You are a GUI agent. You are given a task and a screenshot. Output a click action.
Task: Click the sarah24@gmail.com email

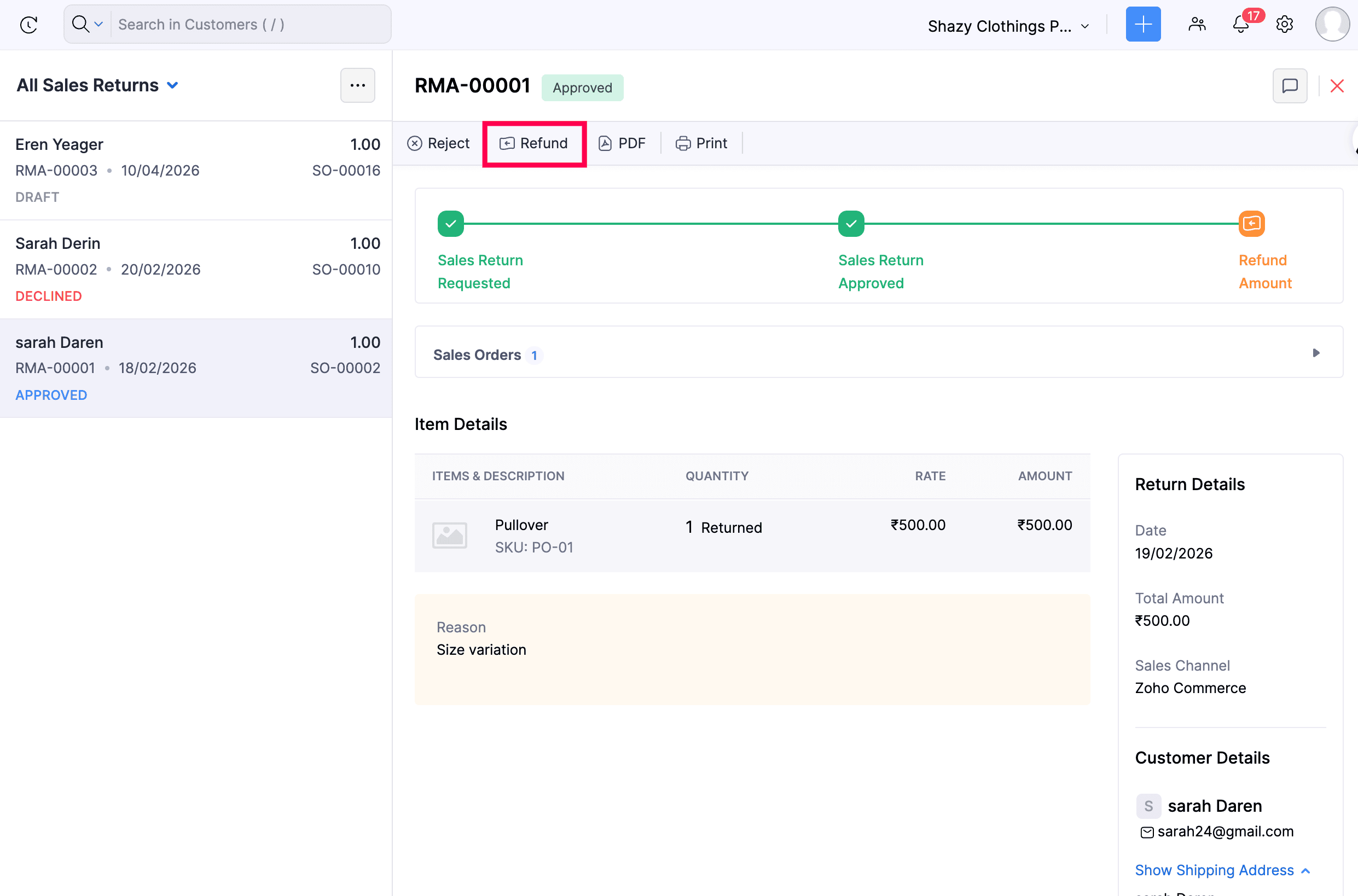(x=1226, y=831)
